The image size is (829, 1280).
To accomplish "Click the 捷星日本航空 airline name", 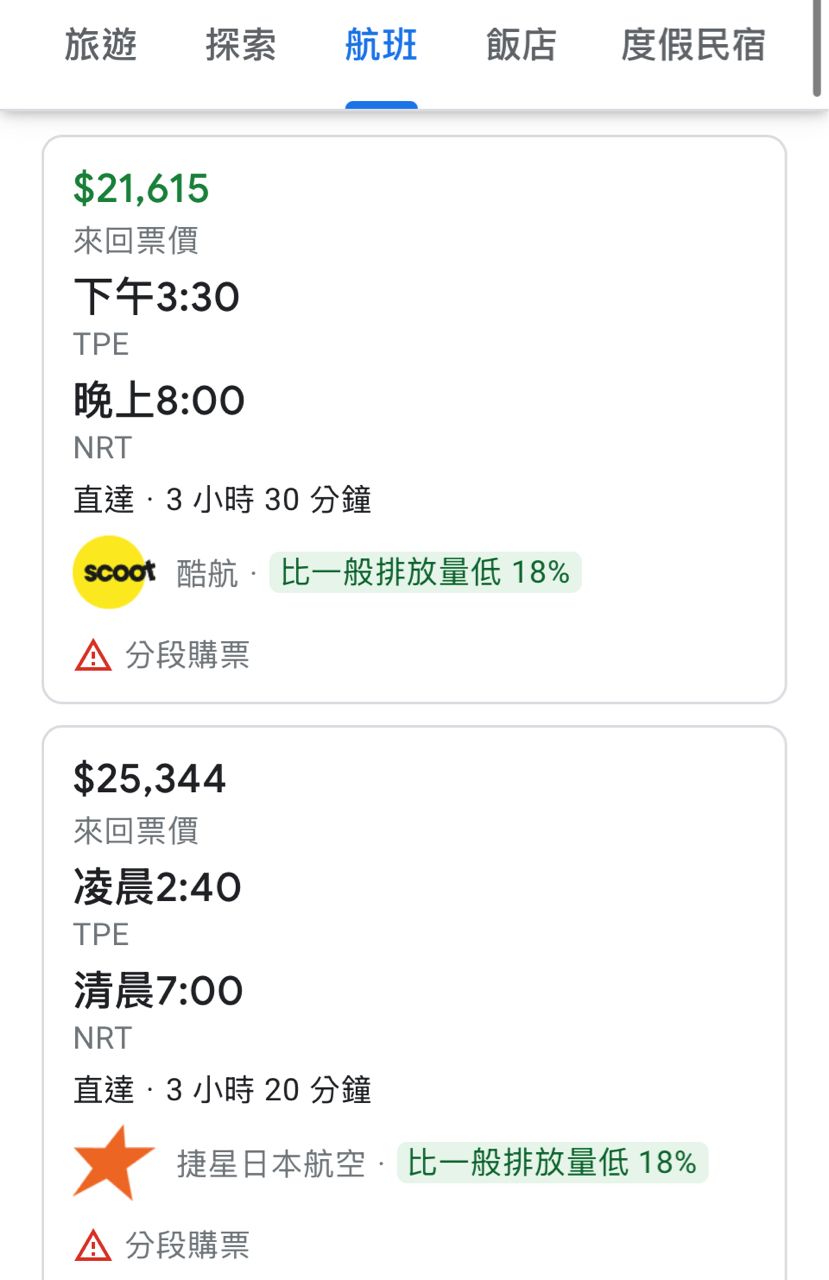I will (x=271, y=1164).
